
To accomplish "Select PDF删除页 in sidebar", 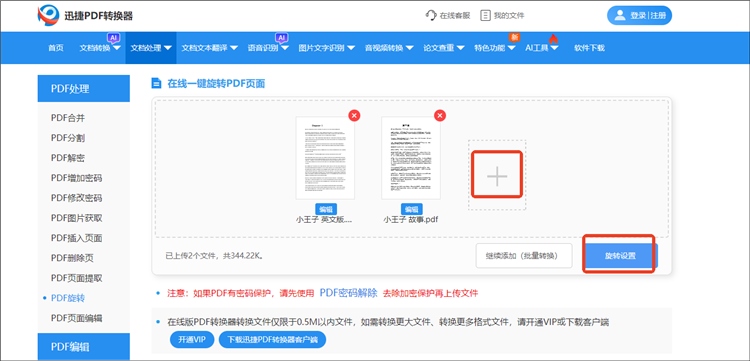I will tap(72, 258).
